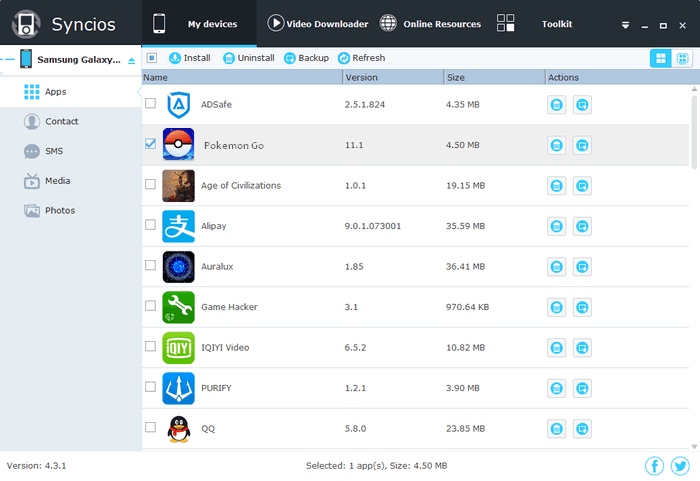Click the scrollbar down arrow

[694, 446]
